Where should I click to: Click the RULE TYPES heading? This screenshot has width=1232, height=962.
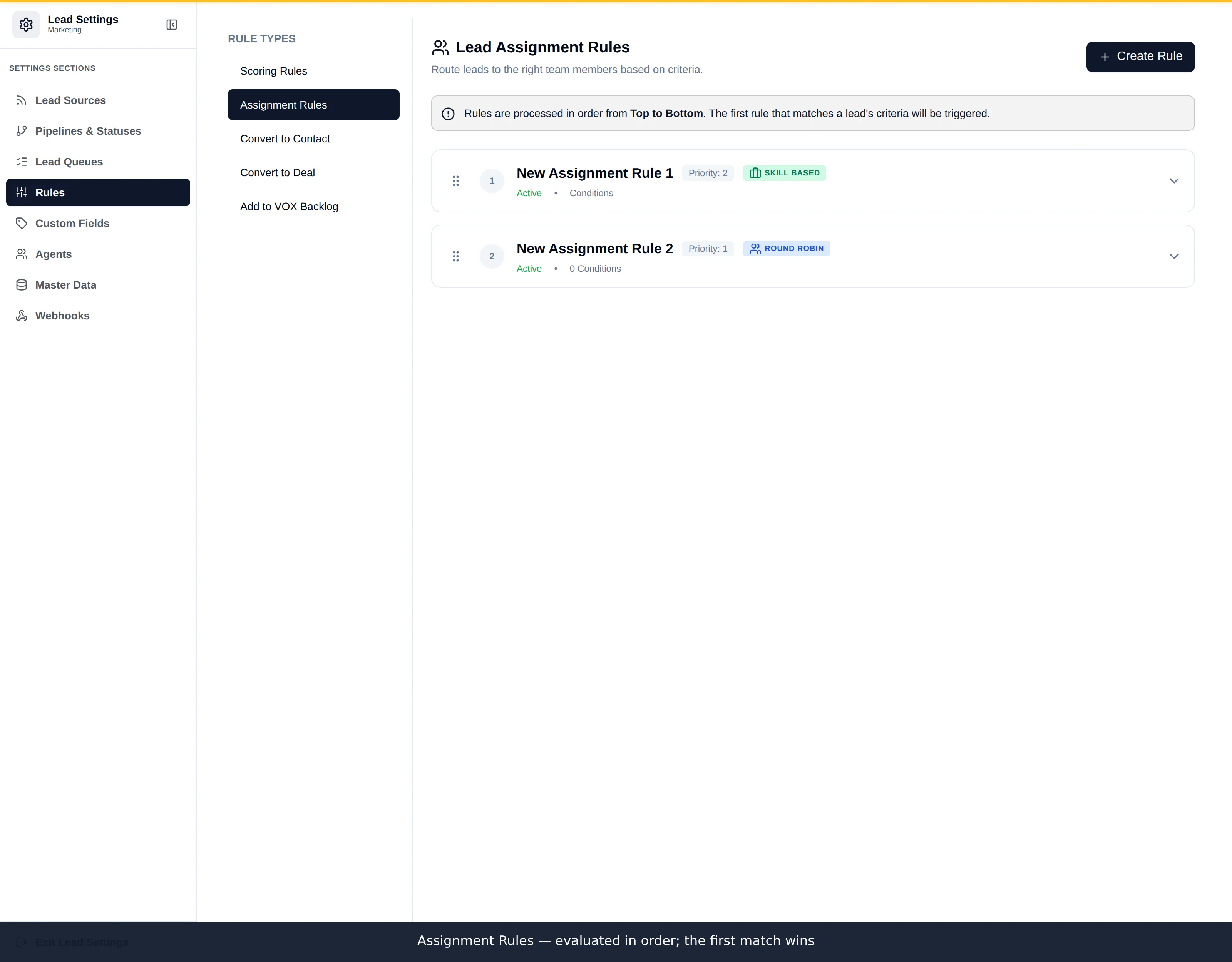pyautogui.click(x=262, y=39)
